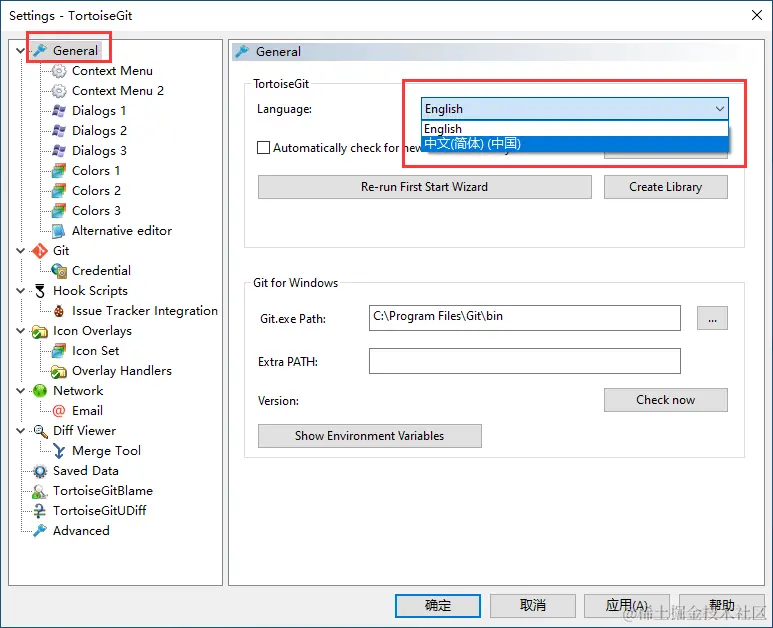Click the Colors 3 palette icon
The image size is (773, 628).
point(59,210)
